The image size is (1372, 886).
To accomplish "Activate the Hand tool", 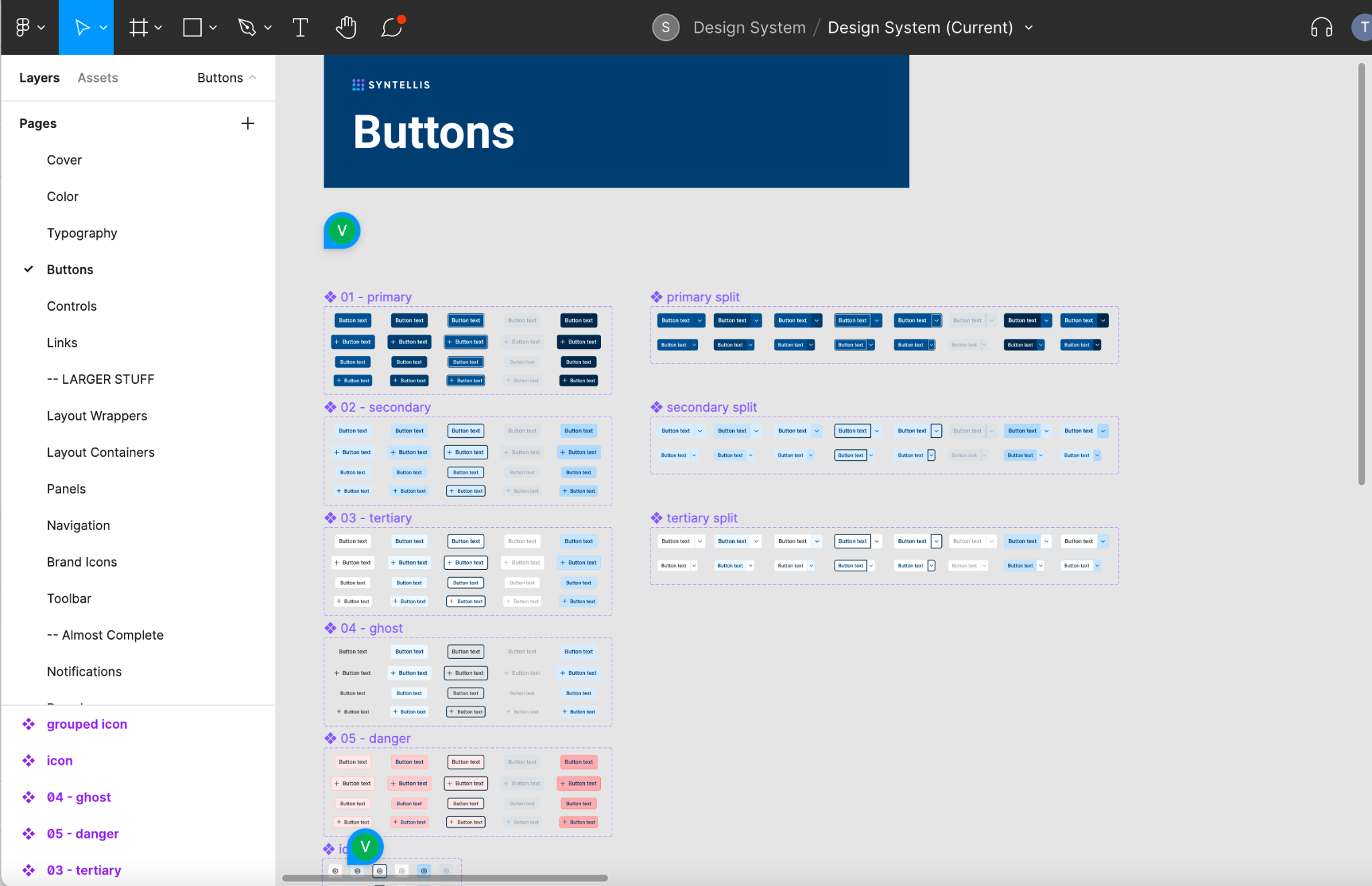I will point(346,27).
